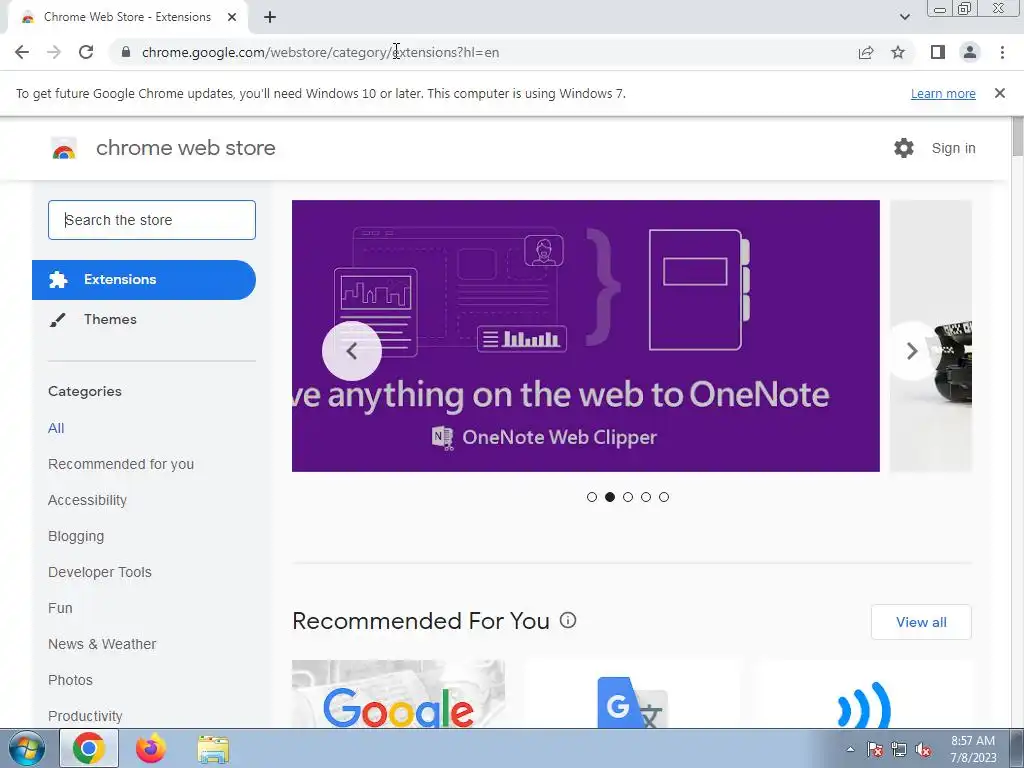Open File Explorer from the taskbar

pos(213,749)
